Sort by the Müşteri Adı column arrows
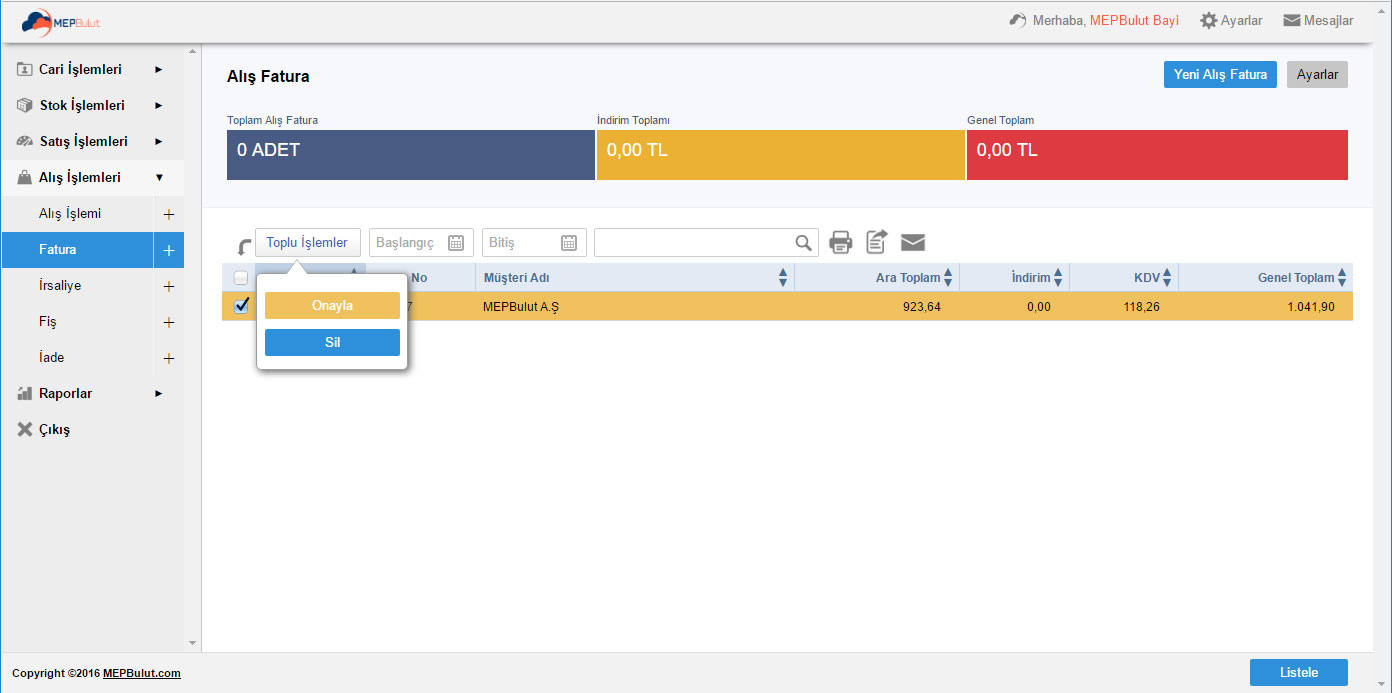Screen dimensions: 1392x693 (x=783, y=278)
